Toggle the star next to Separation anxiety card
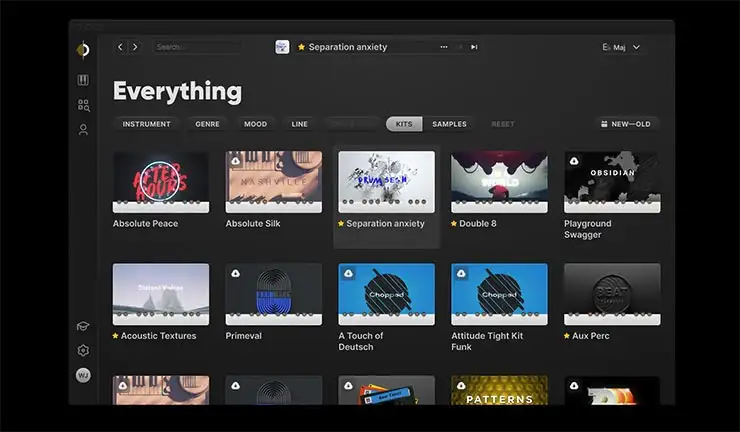 (341, 223)
